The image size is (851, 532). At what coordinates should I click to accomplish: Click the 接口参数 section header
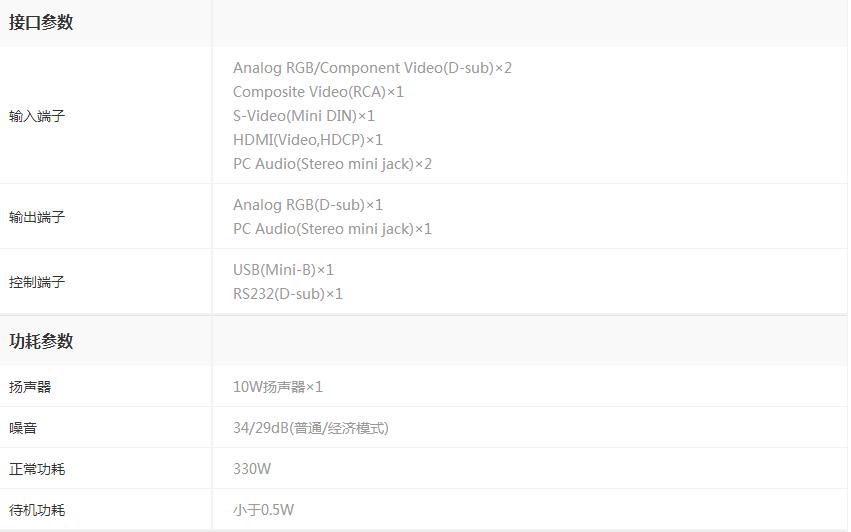pyautogui.click(x=41, y=23)
